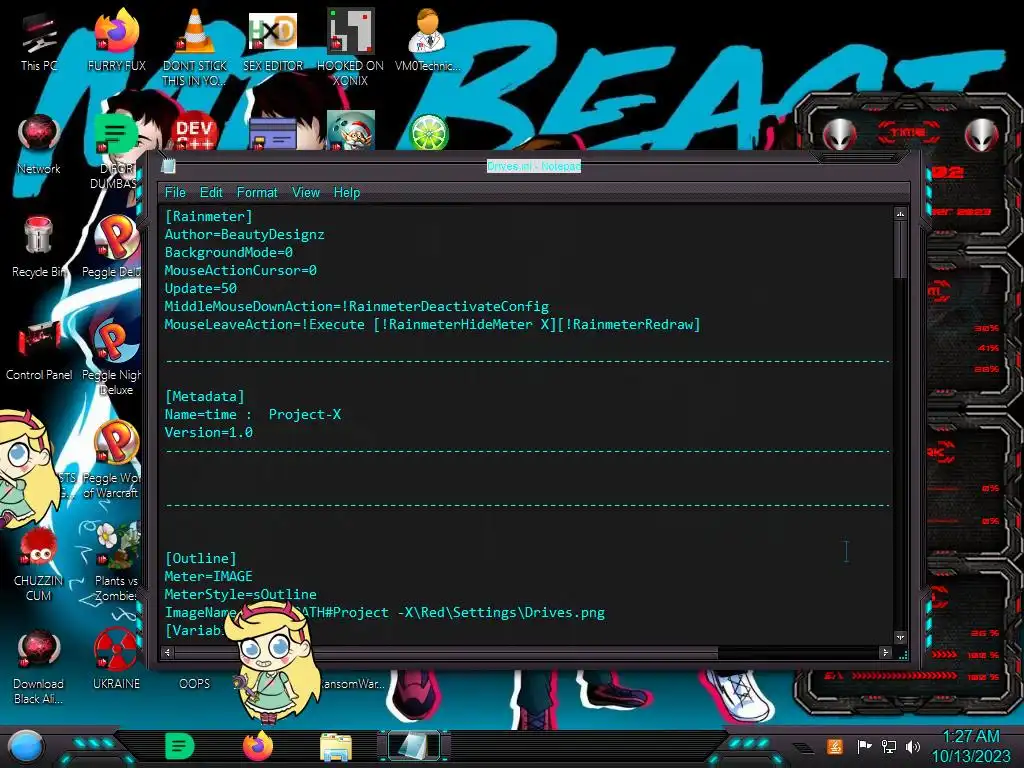Click the Notepad taskbar button
The height and width of the screenshot is (768, 1024).
pyautogui.click(x=414, y=746)
